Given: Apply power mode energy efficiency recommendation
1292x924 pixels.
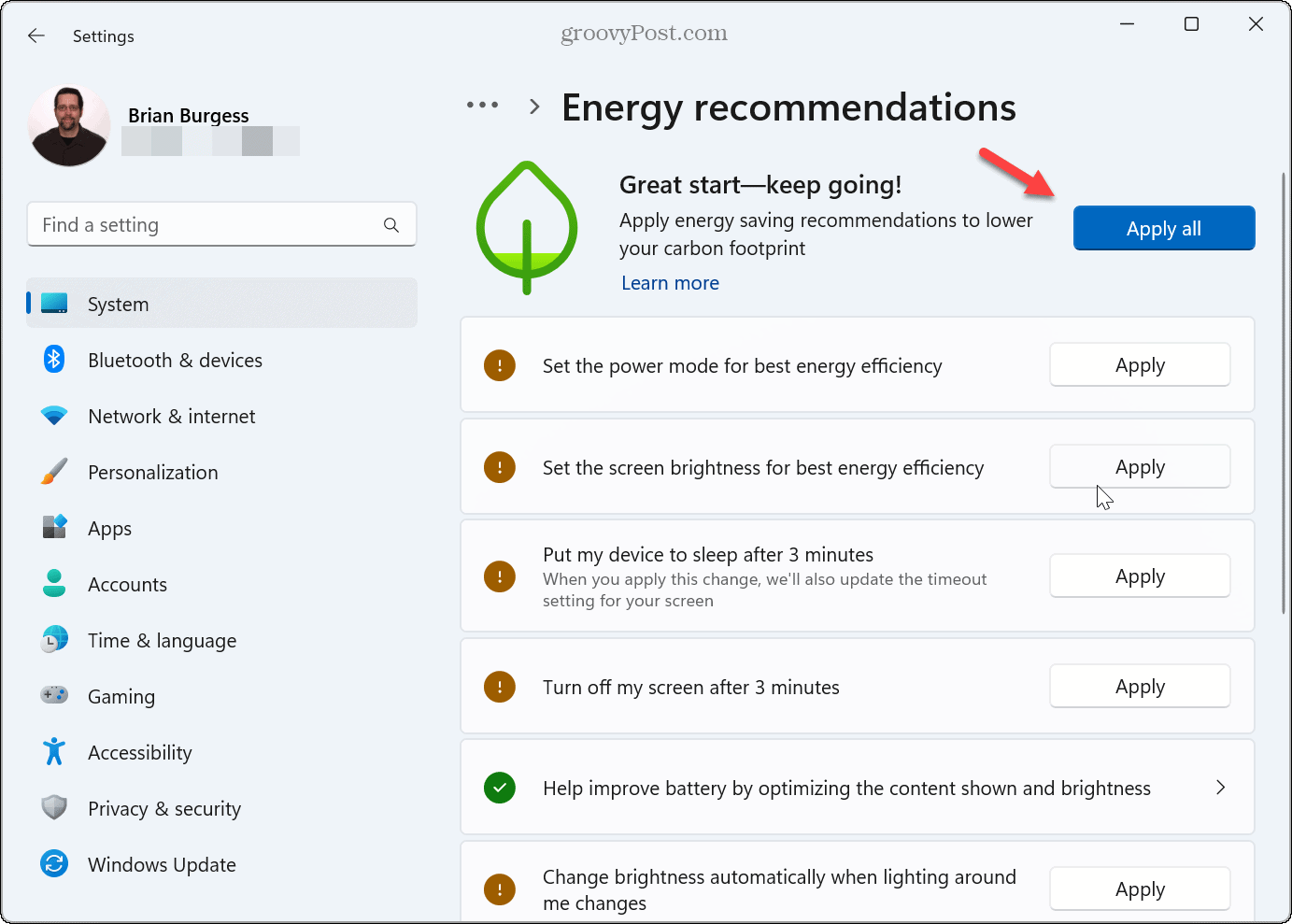Looking at the screenshot, I should [x=1140, y=364].
